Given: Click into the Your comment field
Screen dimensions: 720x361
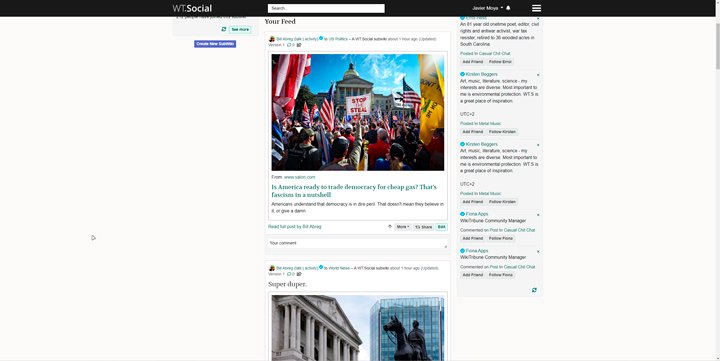Looking at the screenshot, I should pos(358,243).
